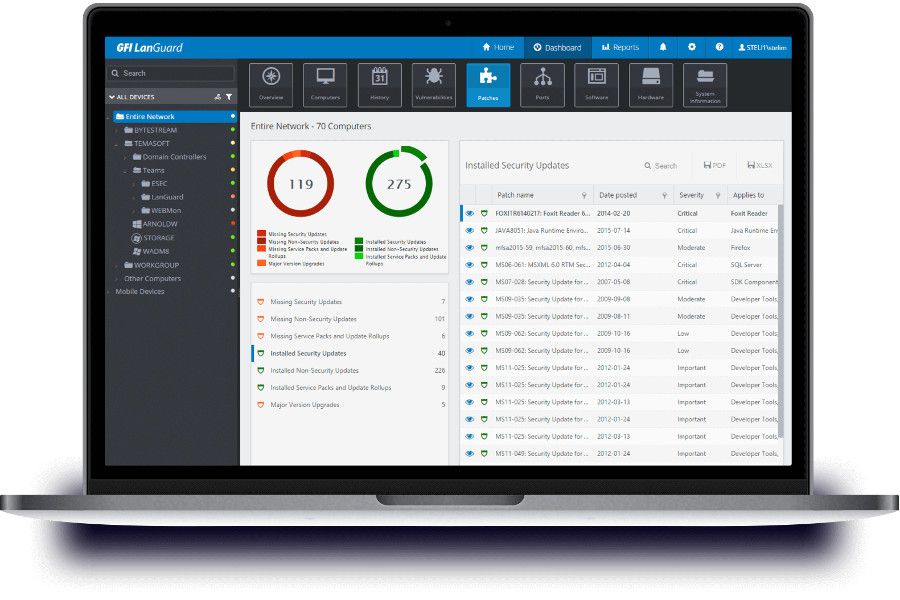Select the Patches puzzle-piece view
This screenshot has height=600, width=900.
coord(488,85)
